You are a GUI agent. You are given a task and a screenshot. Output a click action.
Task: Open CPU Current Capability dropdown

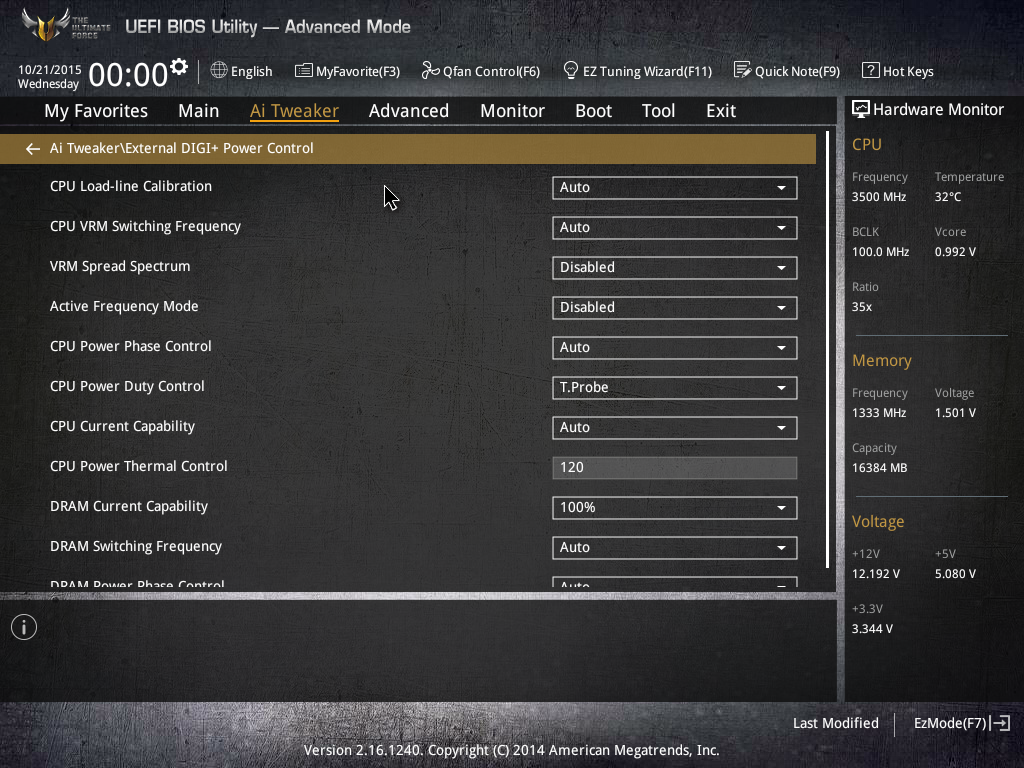click(675, 428)
